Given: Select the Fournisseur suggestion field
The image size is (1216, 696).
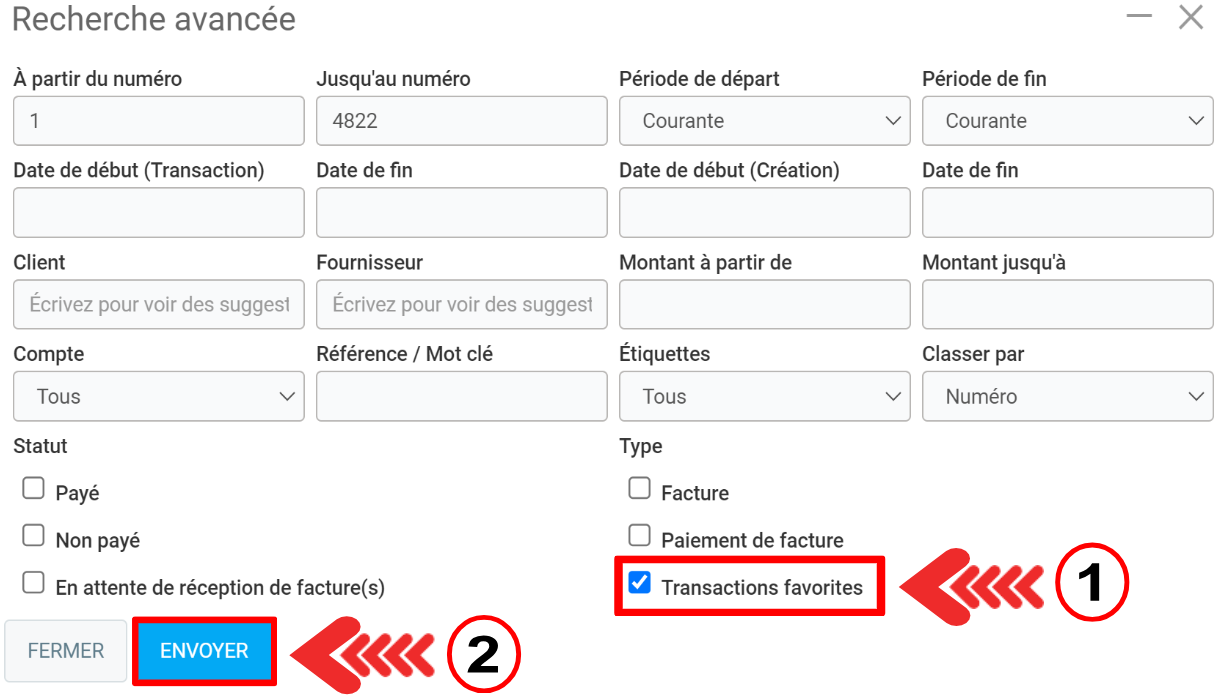Looking at the screenshot, I should pos(461,304).
